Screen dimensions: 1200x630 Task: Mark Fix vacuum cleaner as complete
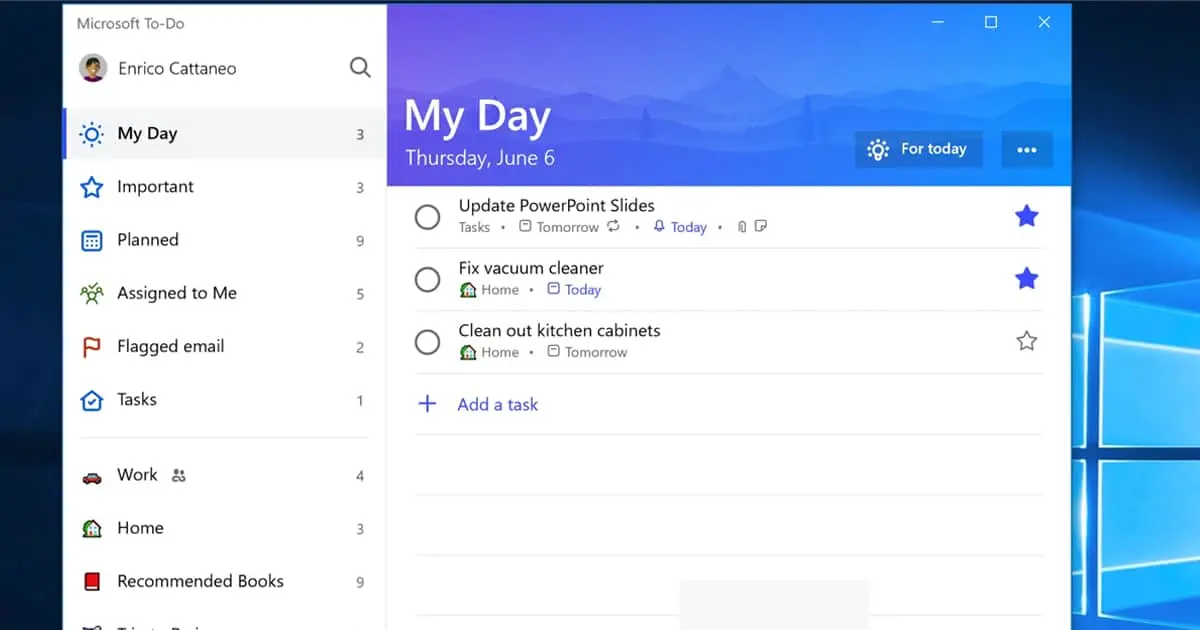pyautogui.click(x=427, y=280)
